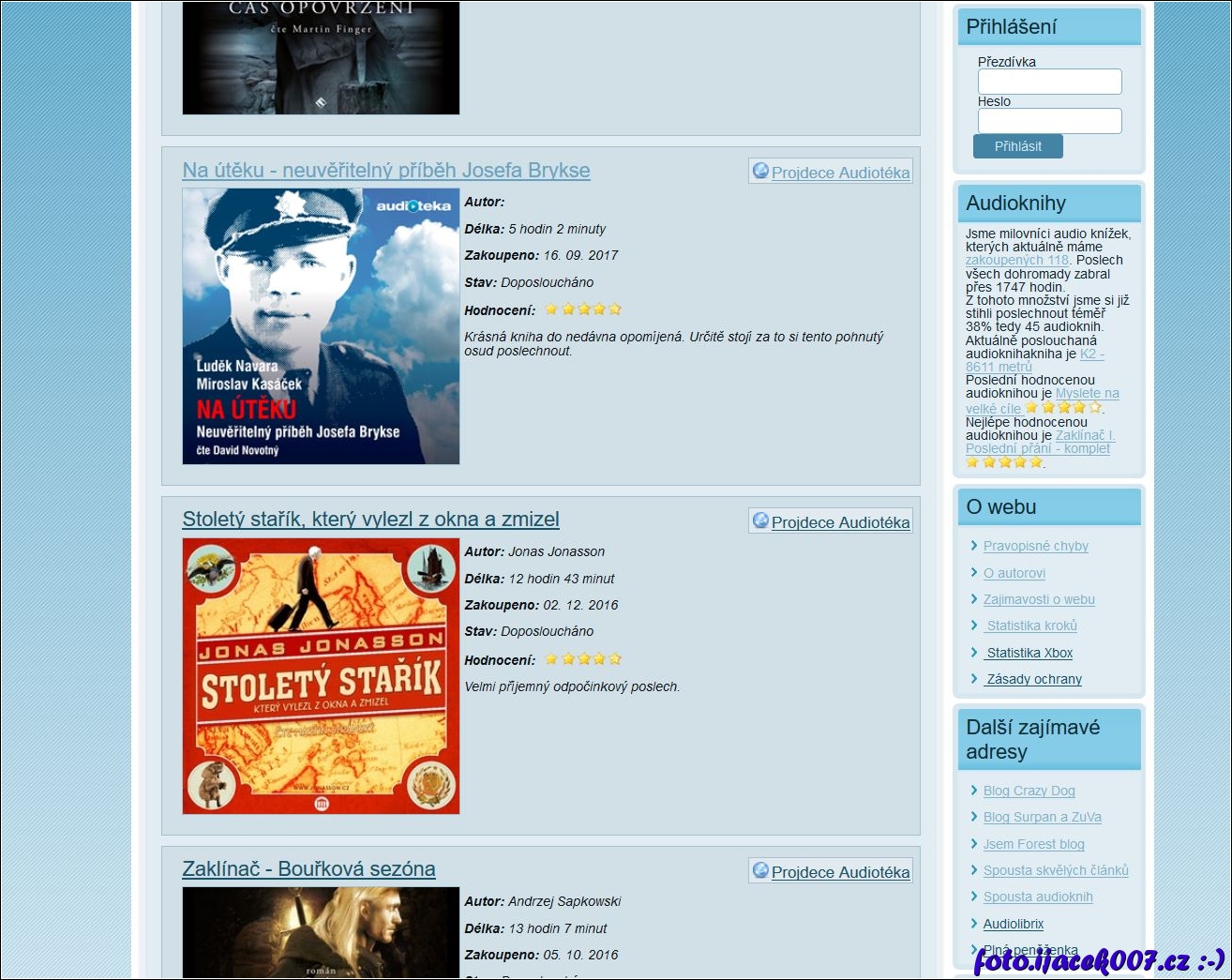Open Na útěku book cover image
The width and height of the screenshot is (1232, 980).
321,326
